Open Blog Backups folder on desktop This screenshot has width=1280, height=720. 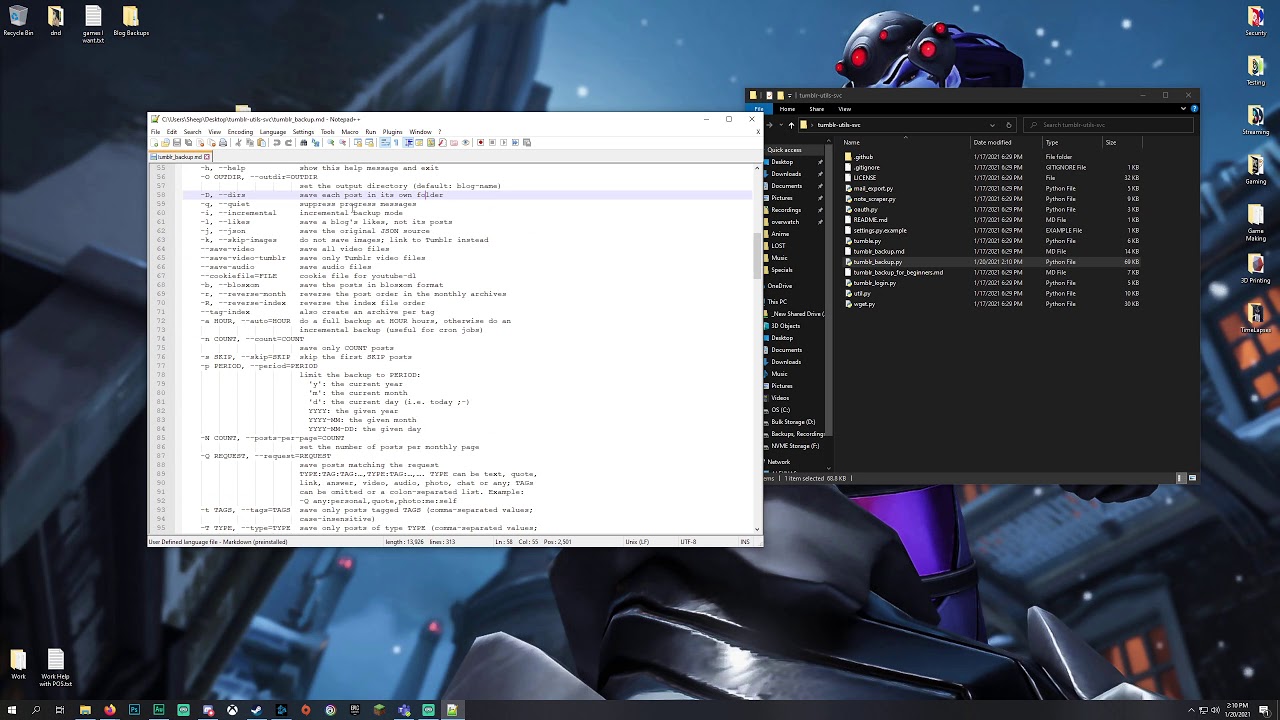pos(131,21)
